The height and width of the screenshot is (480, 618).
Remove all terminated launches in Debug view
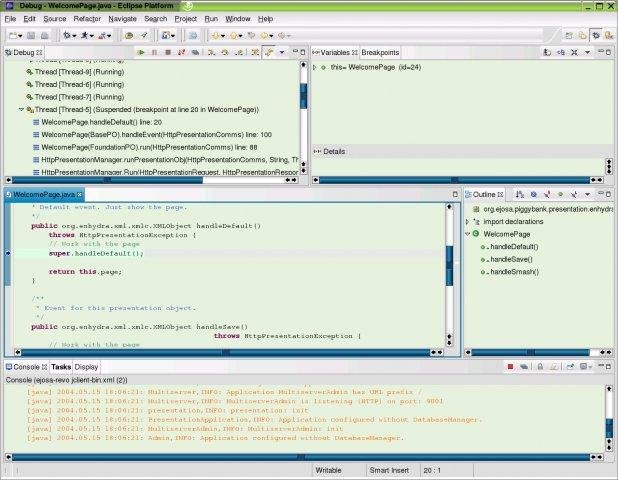195,52
